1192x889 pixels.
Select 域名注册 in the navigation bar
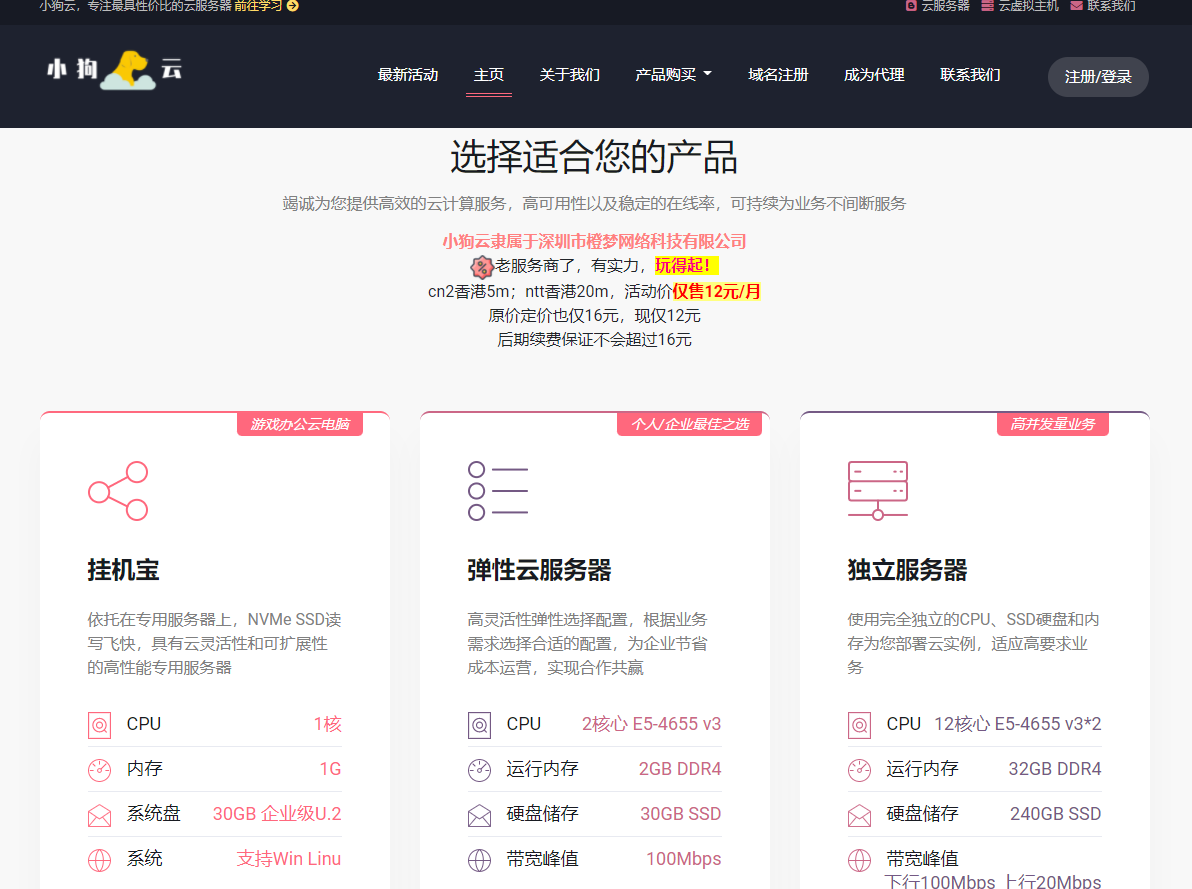tap(778, 74)
